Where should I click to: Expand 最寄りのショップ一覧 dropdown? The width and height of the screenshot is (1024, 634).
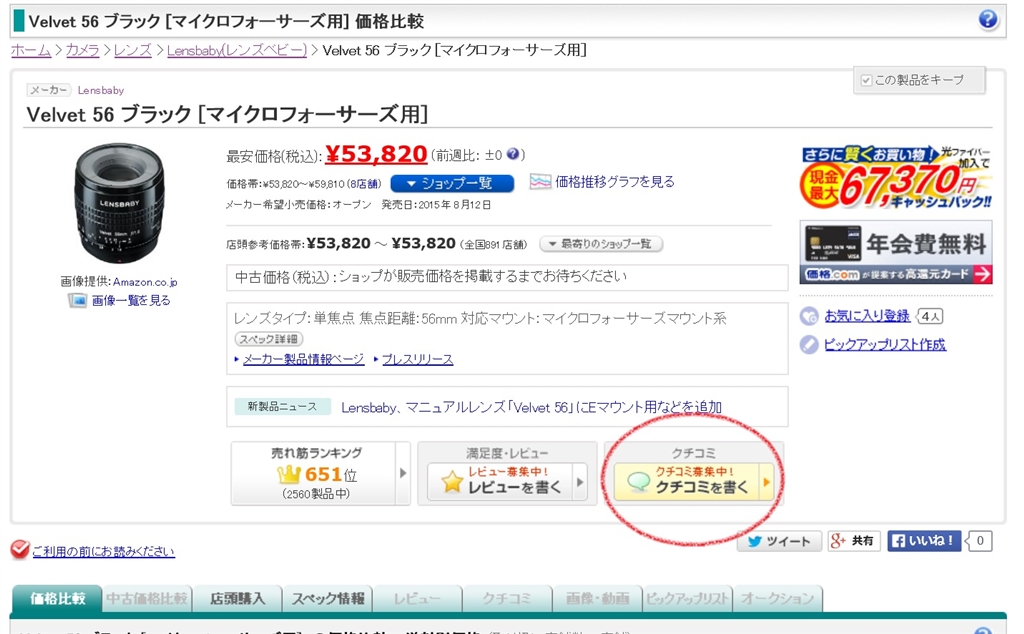pos(601,244)
